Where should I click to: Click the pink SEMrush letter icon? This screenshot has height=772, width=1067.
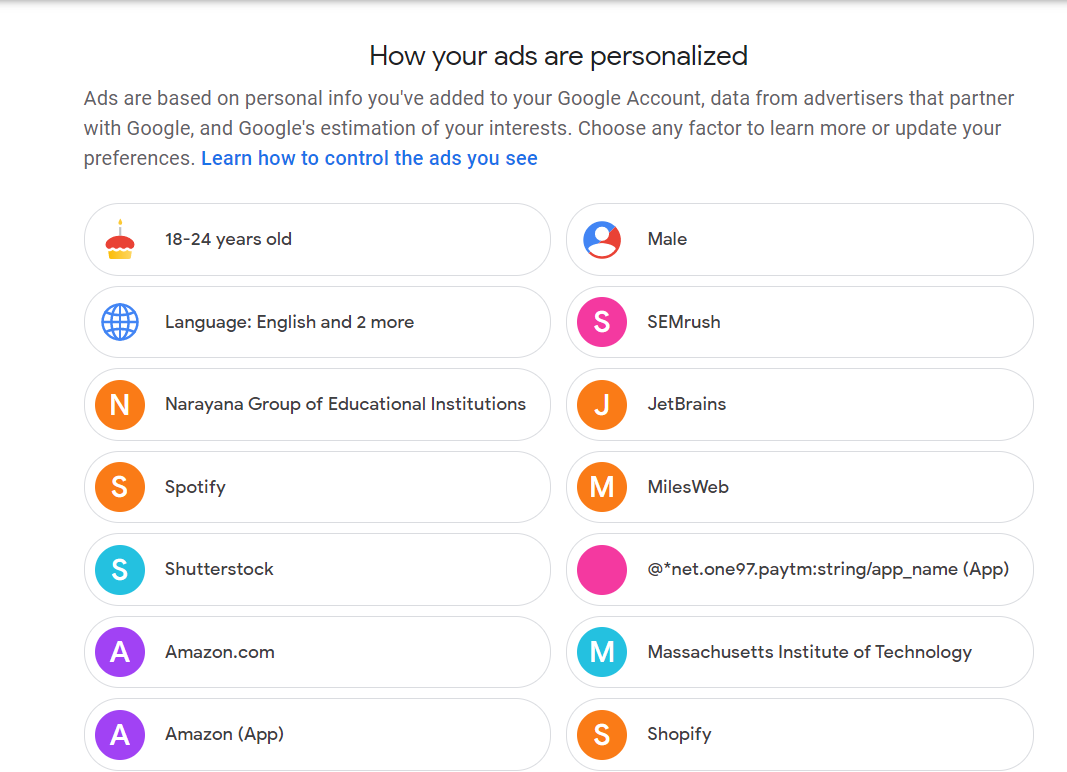click(x=602, y=322)
